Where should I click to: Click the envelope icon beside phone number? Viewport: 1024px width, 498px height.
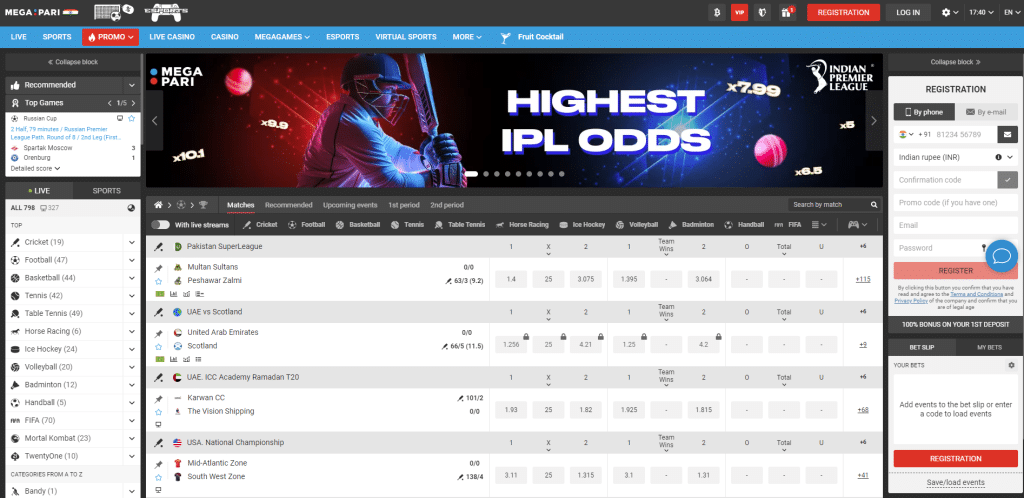[1007, 134]
